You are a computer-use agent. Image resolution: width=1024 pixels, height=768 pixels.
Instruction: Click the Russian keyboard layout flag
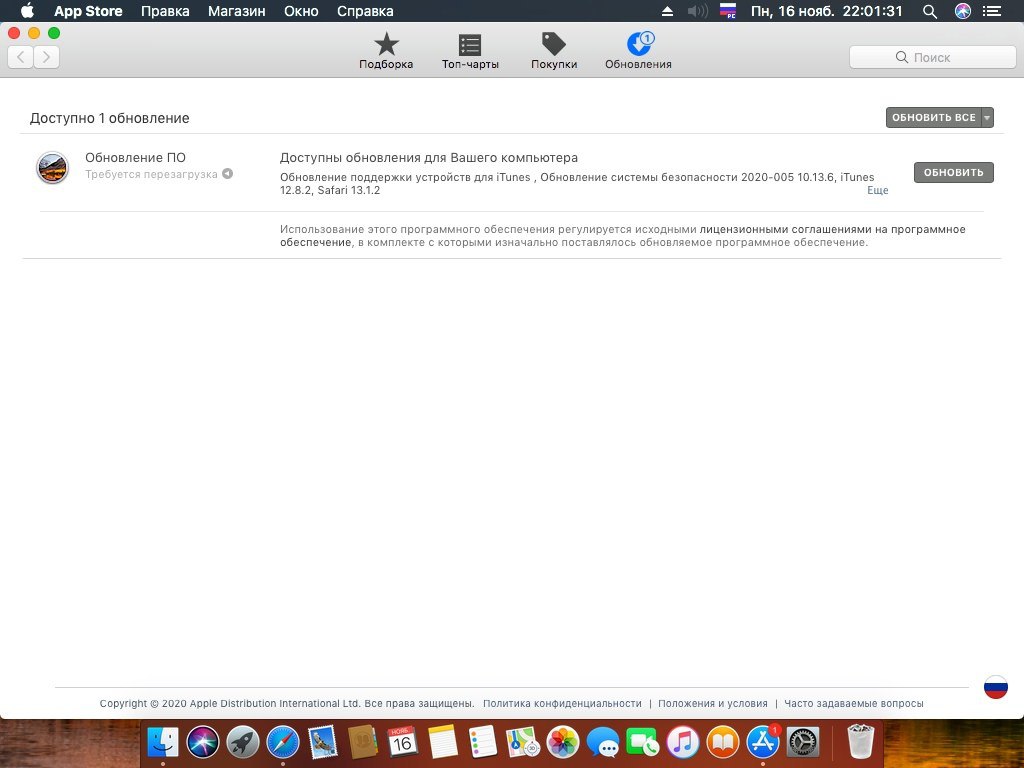tap(728, 11)
